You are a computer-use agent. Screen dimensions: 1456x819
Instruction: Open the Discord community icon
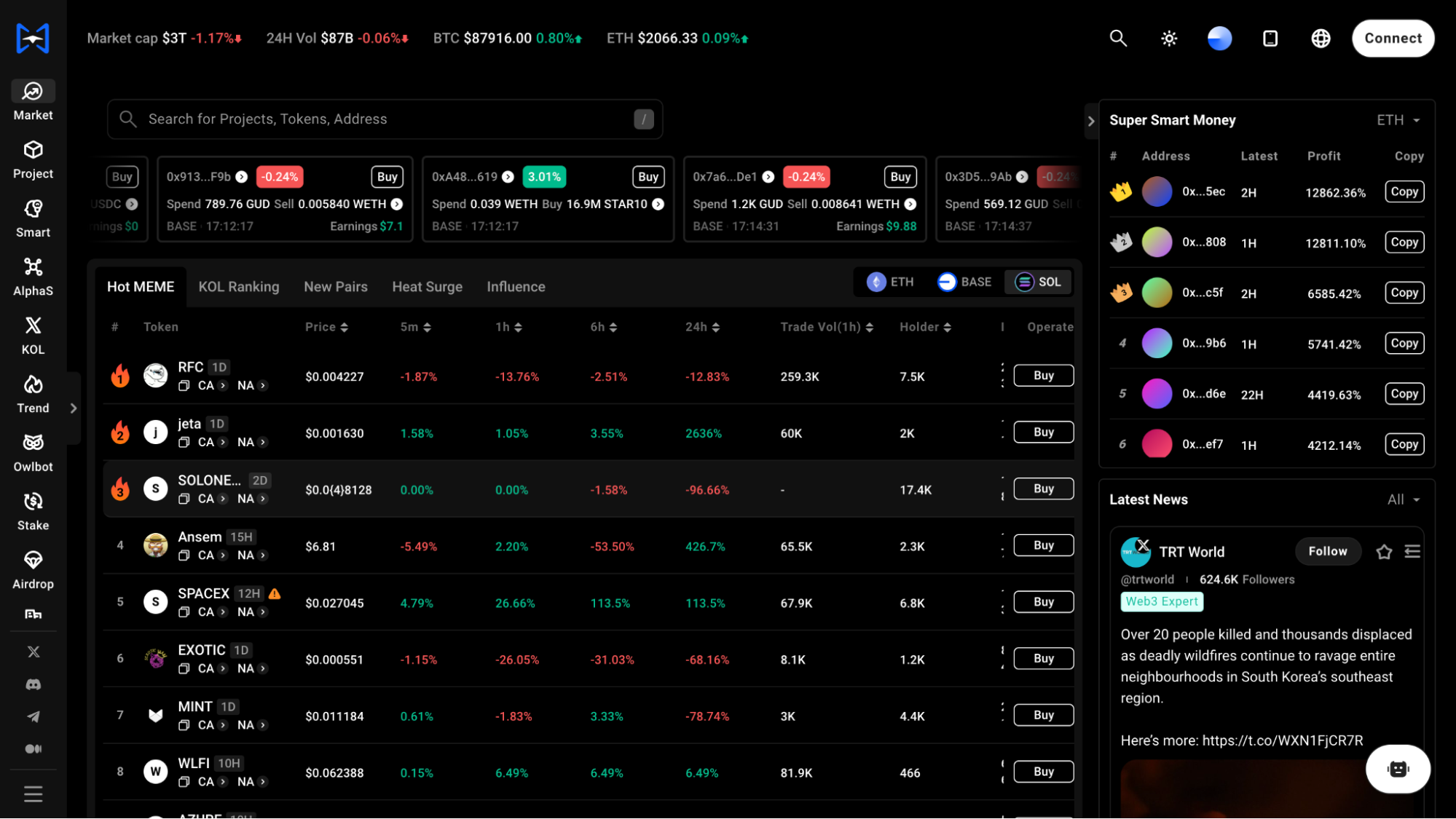coord(33,684)
